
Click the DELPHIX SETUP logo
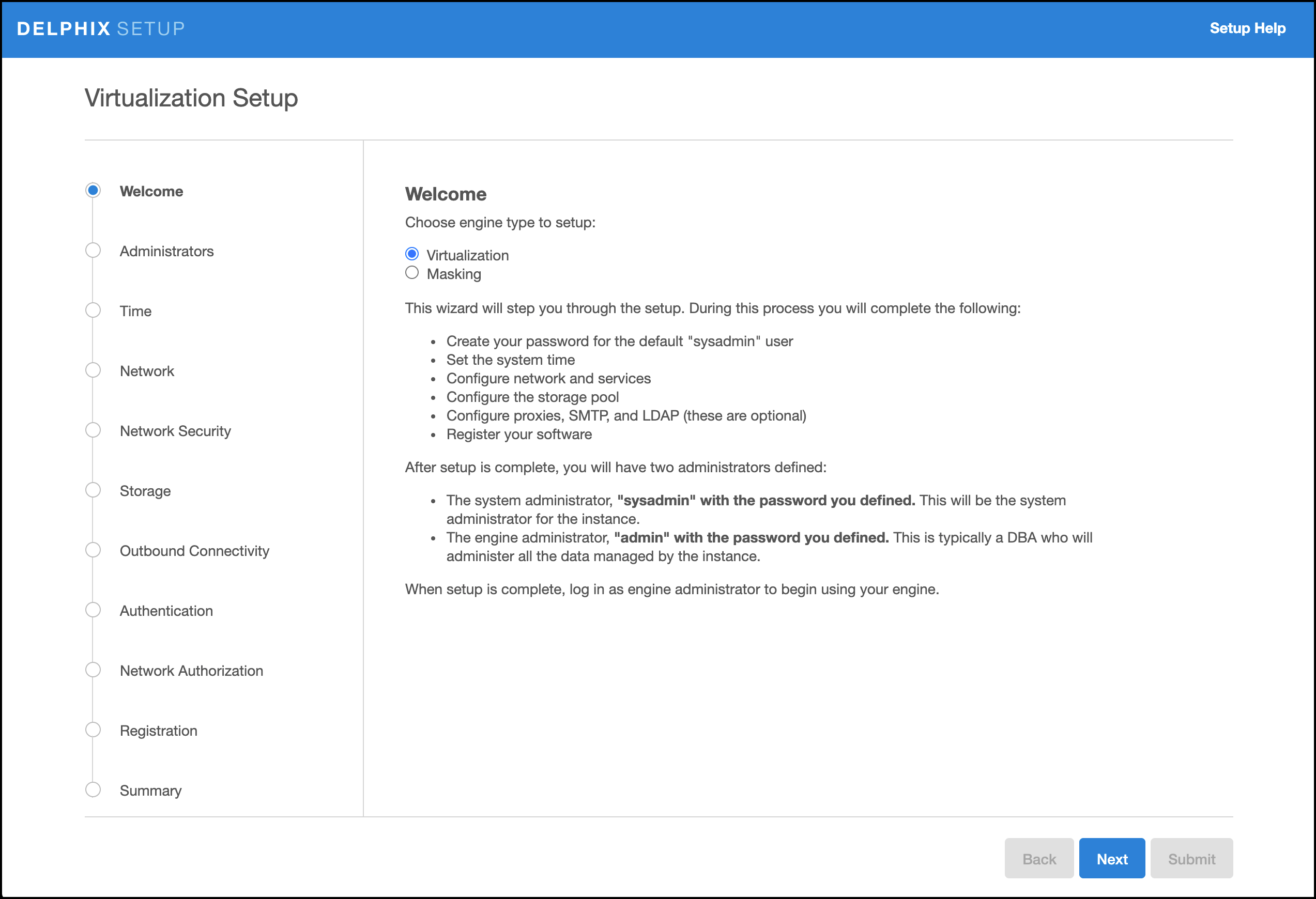pyautogui.click(x=101, y=28)
